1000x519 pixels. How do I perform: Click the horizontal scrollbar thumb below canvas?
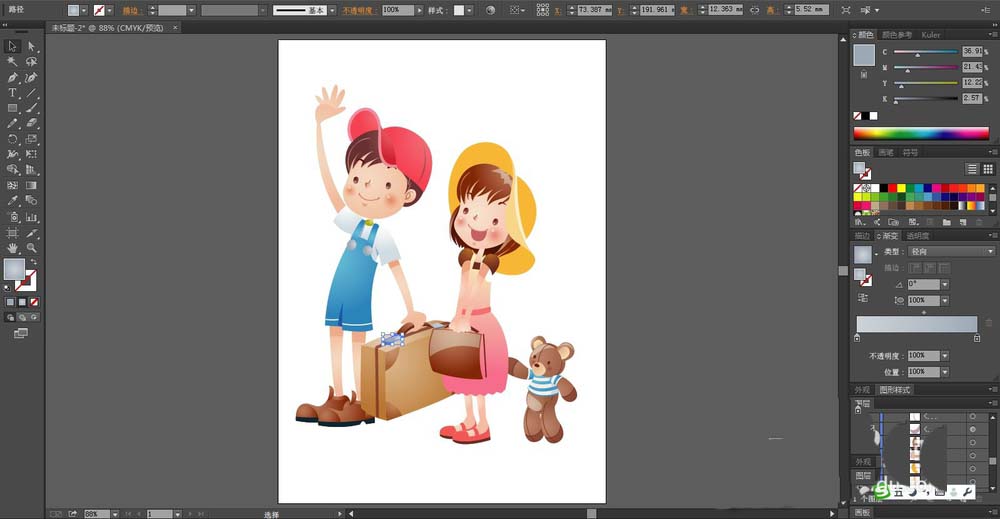pyautogui.click(x=591, y=513)
